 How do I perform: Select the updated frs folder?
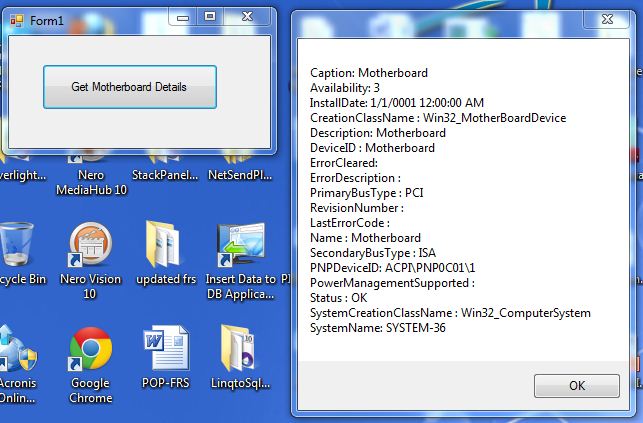[166, 254]
